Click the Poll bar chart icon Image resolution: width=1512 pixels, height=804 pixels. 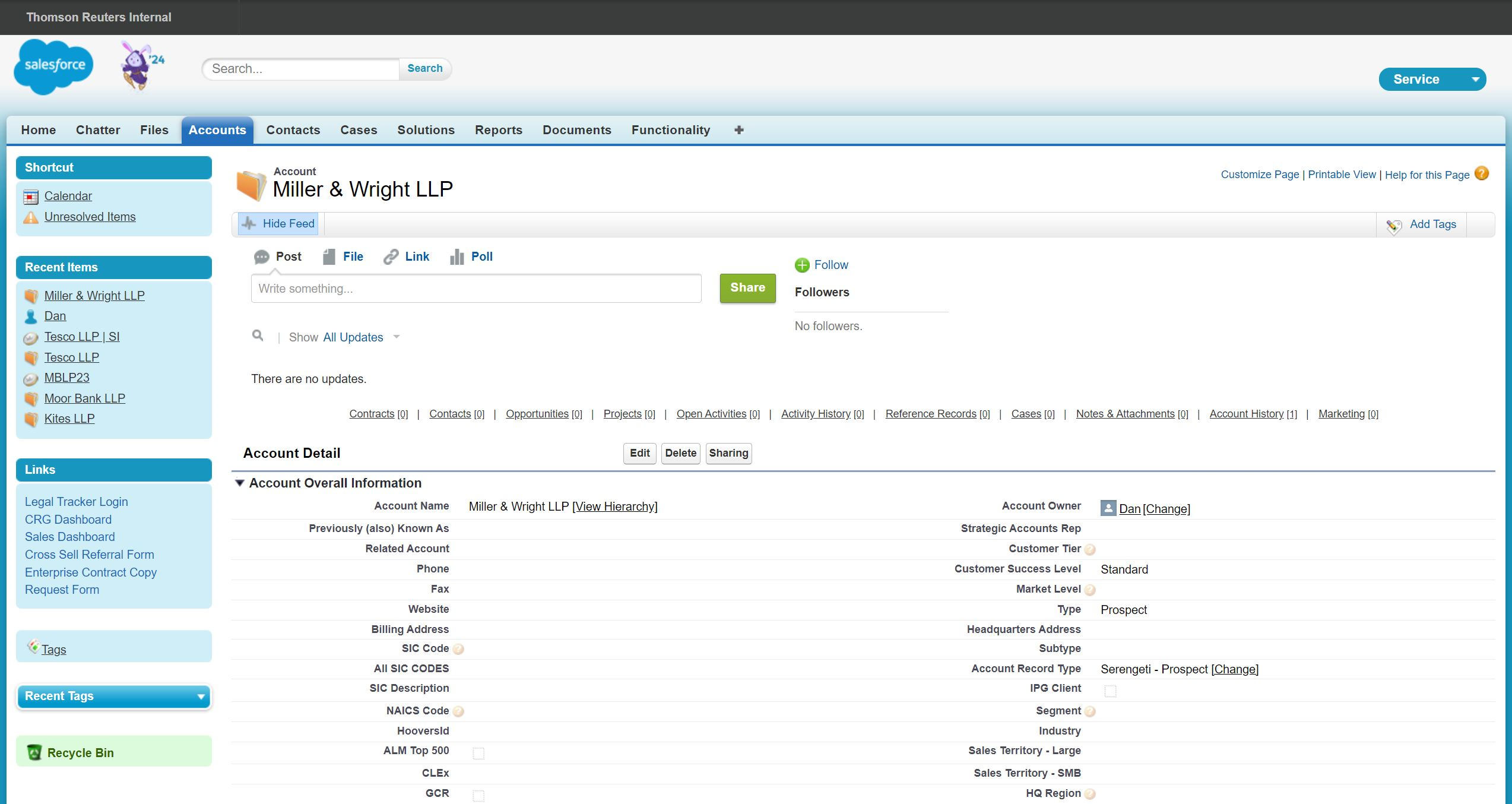[457, 257]
